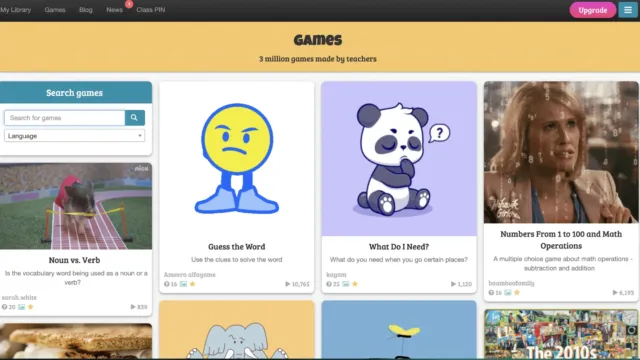Open the Noun vs. Verb game title
The height and width of the screenshot is (360, 640).
[74, 260]
